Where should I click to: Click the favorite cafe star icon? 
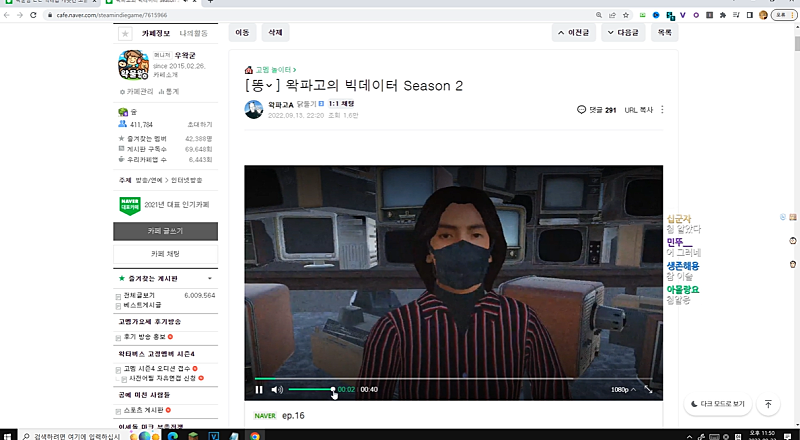(x=125, y=34)
